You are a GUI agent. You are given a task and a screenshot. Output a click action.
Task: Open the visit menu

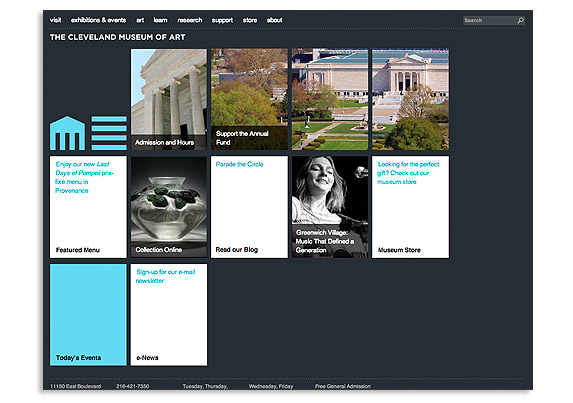click(x=56, y=20)
